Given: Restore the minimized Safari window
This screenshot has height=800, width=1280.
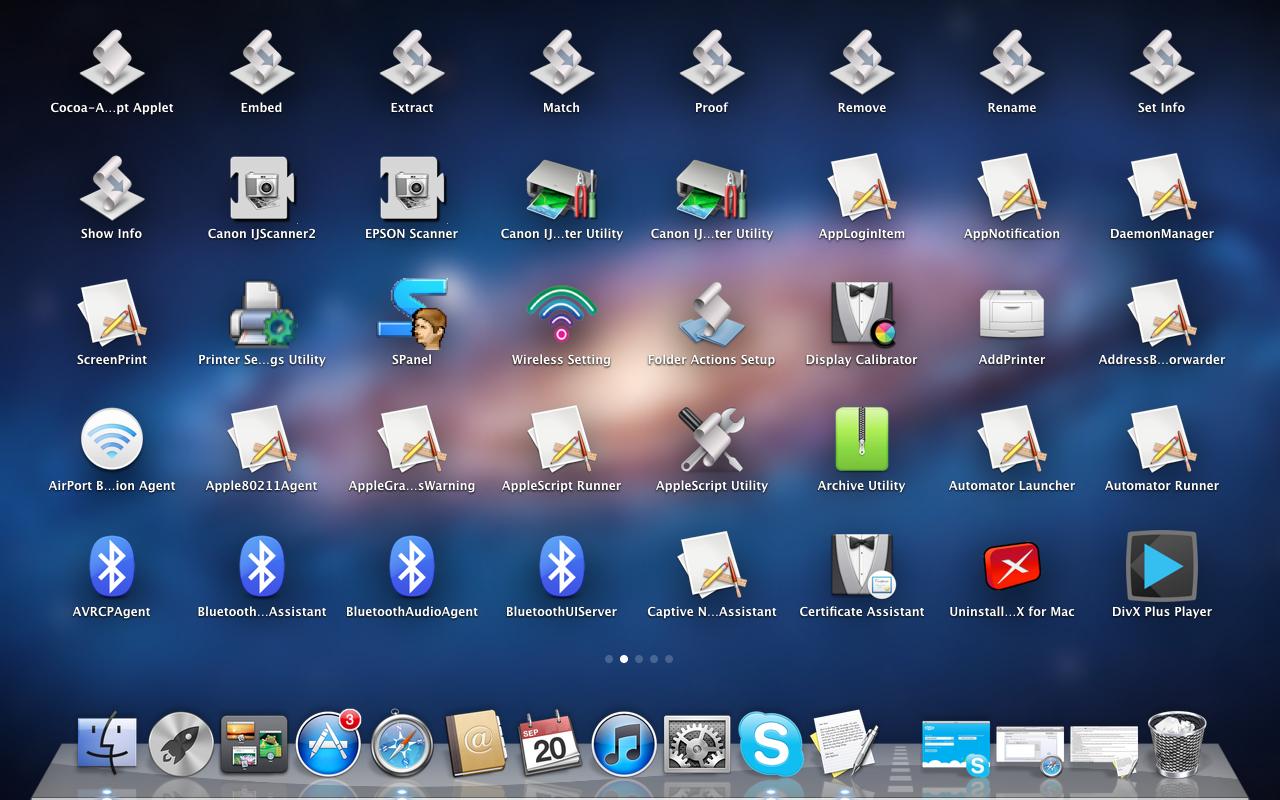Looking at the screenshot, I should click(x=1030, y=750).
